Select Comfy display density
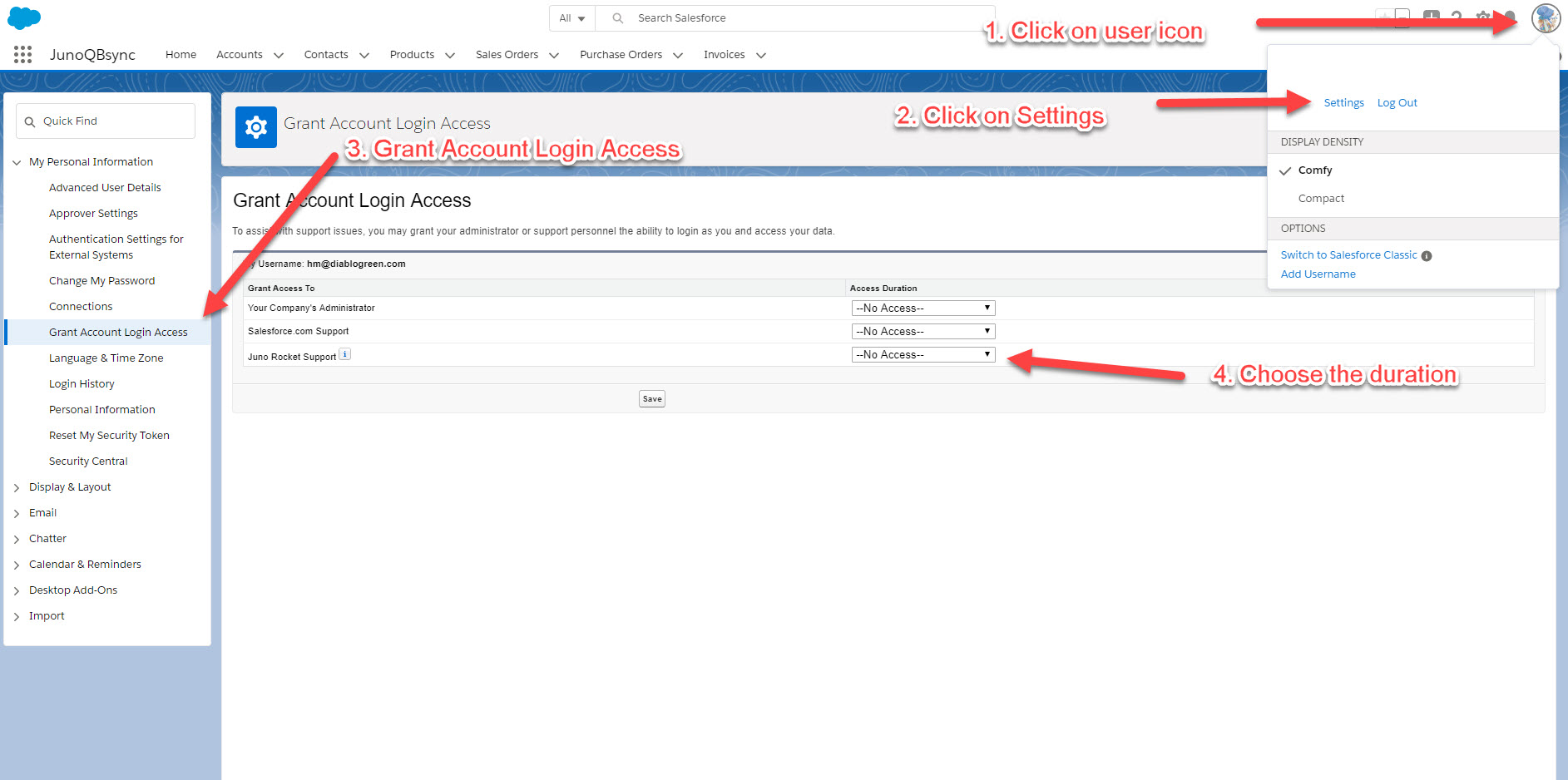This screenshot has height=780, width=1568. pyautogui.click(x=1314, y=170)
